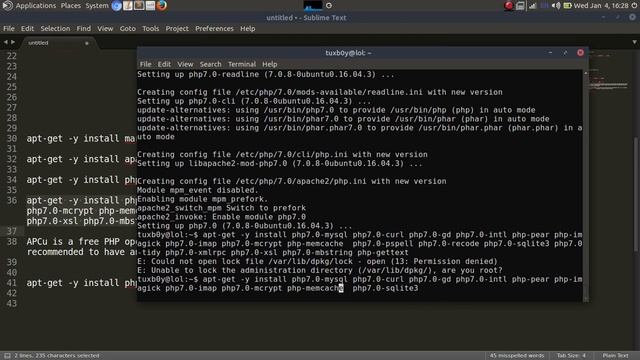The height and width of the screenshot is (360, 640).
Task: Maximize the tuxb0y@lol terminal window
Action: pos(565,53)
